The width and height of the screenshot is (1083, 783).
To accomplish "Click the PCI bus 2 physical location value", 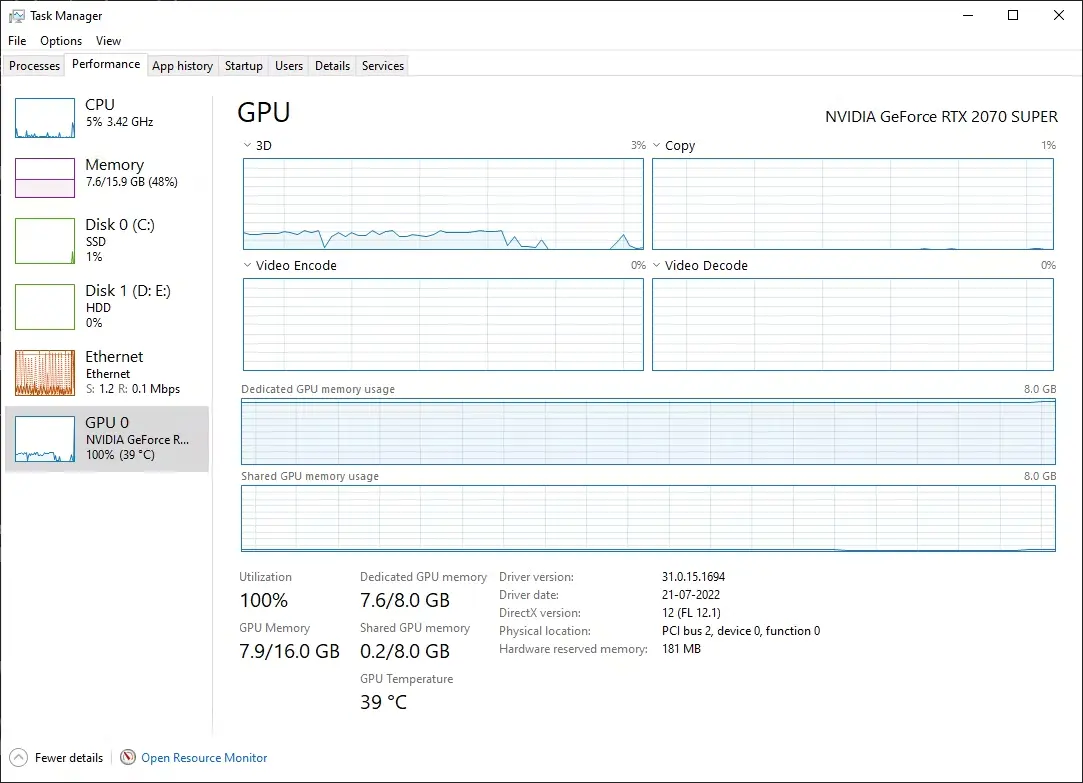I will click(741, 630).
